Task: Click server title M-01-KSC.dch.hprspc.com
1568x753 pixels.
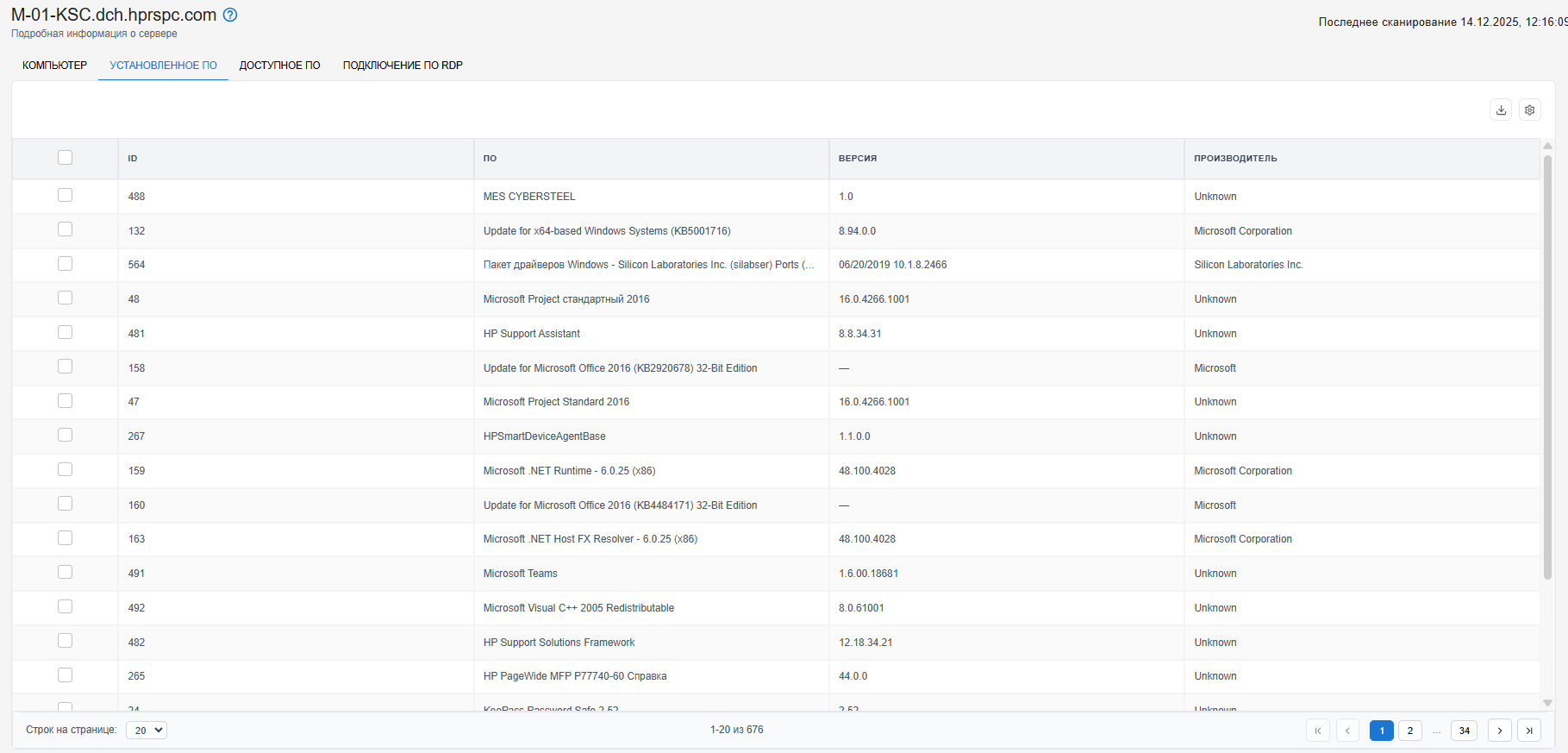Action: pos(114,15)
